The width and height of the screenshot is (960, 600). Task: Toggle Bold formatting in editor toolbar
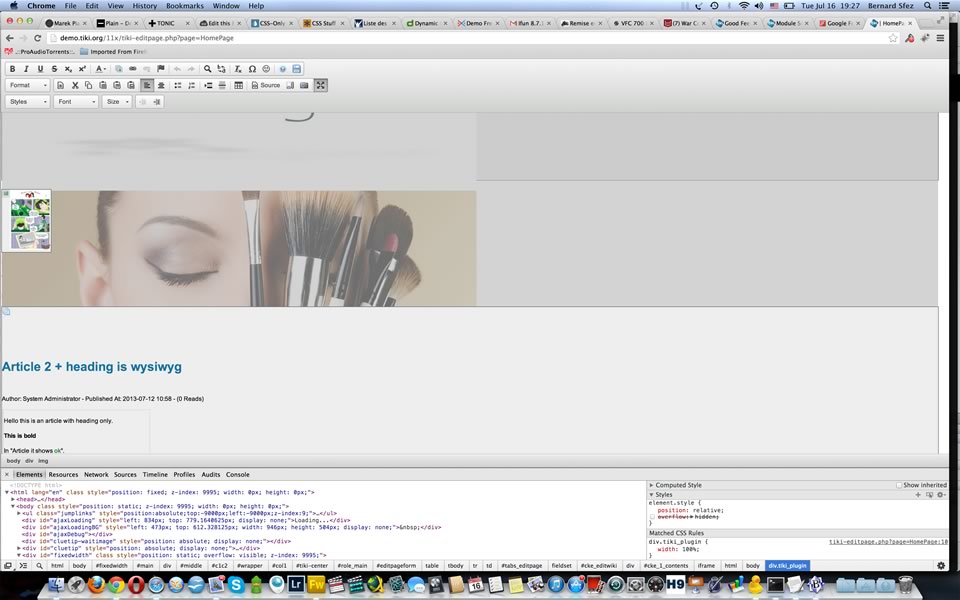click(12, 69)
